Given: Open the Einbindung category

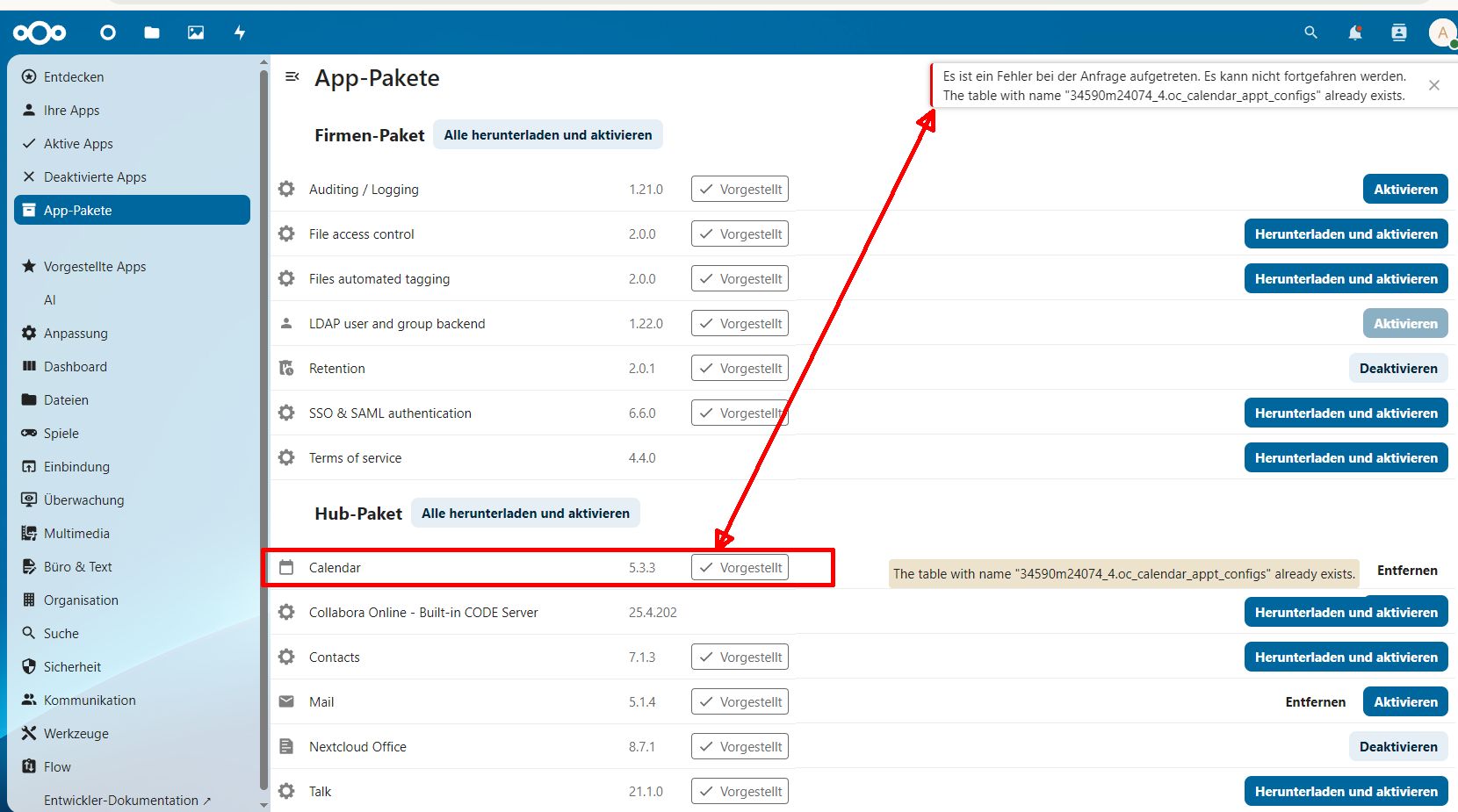Looking at the screenshot, I should (132, 467).
